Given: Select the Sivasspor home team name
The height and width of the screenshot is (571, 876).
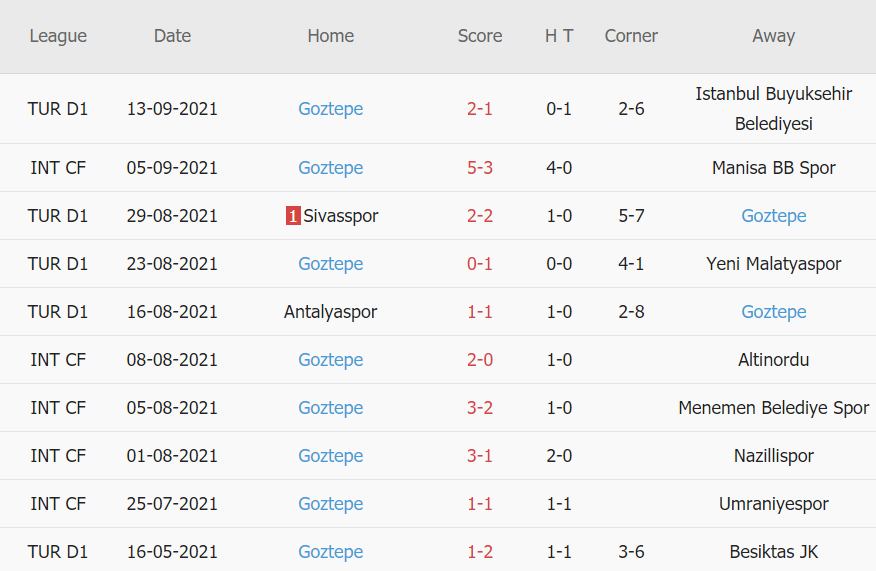Looking at the screenshot, I should tap(340, 216).
